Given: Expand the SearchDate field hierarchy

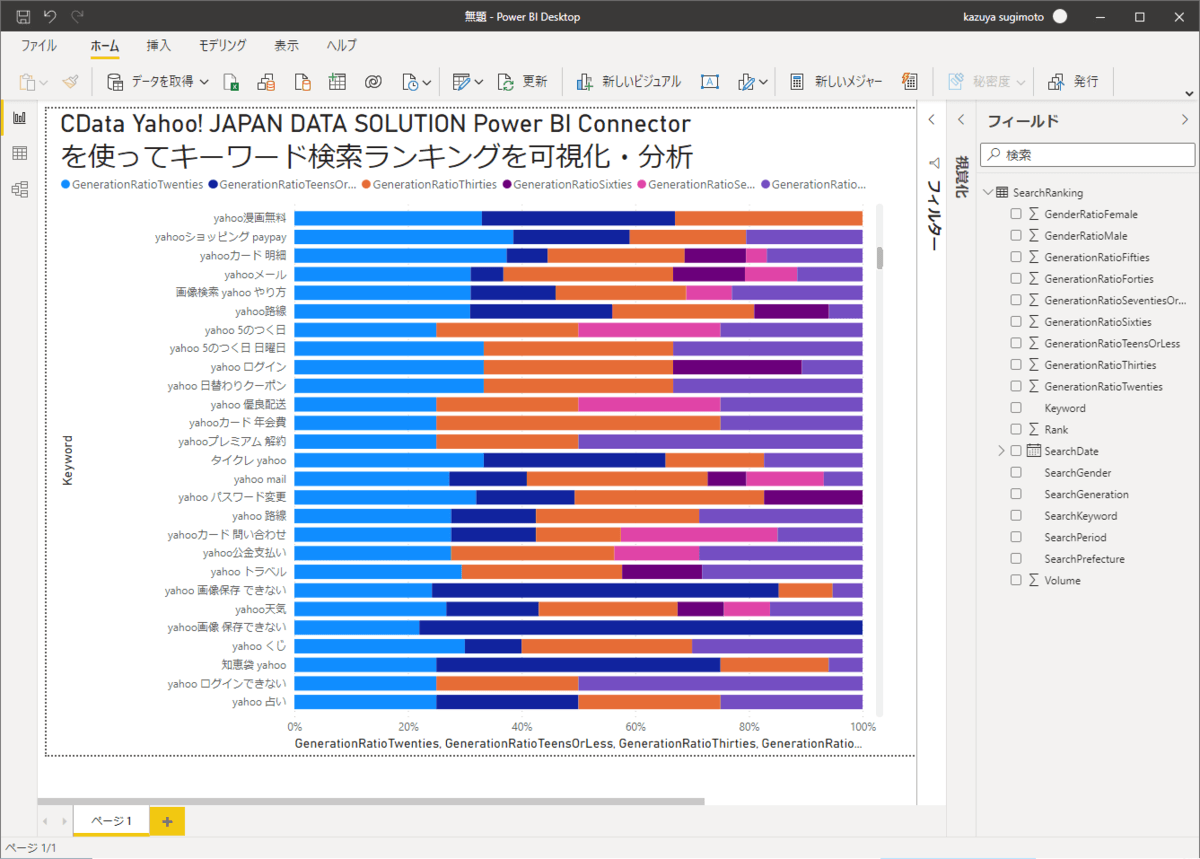Looking at the screenshot, I should click(x=1002, y=450).
